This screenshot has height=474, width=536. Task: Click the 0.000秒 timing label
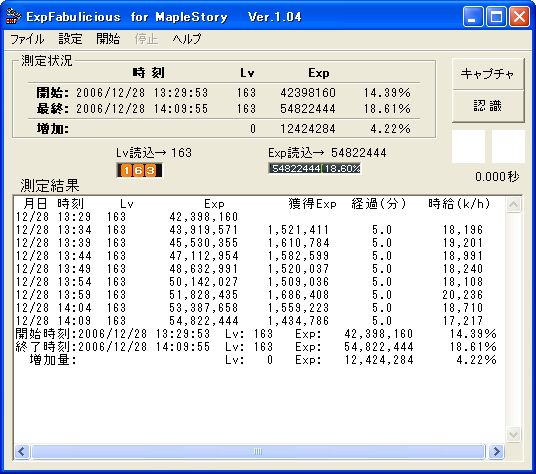pyautogui.click(x=497, y=176)
